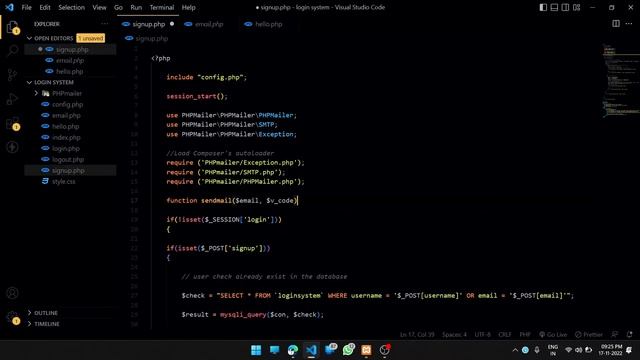Click the UTF-8 encoding status item
Viewport: 640px width, 360px height.
tap(482, 334)
